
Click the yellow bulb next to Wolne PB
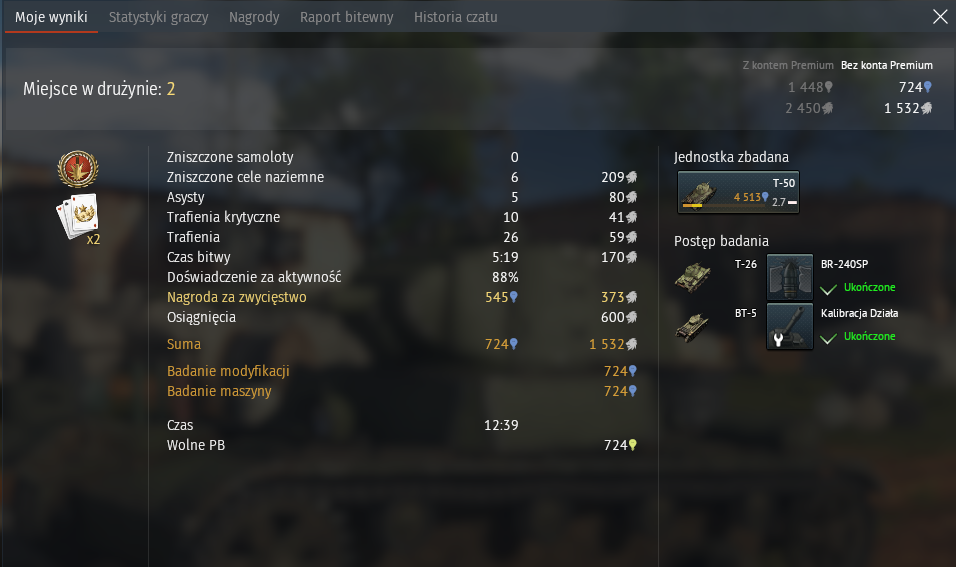[632, 445]
